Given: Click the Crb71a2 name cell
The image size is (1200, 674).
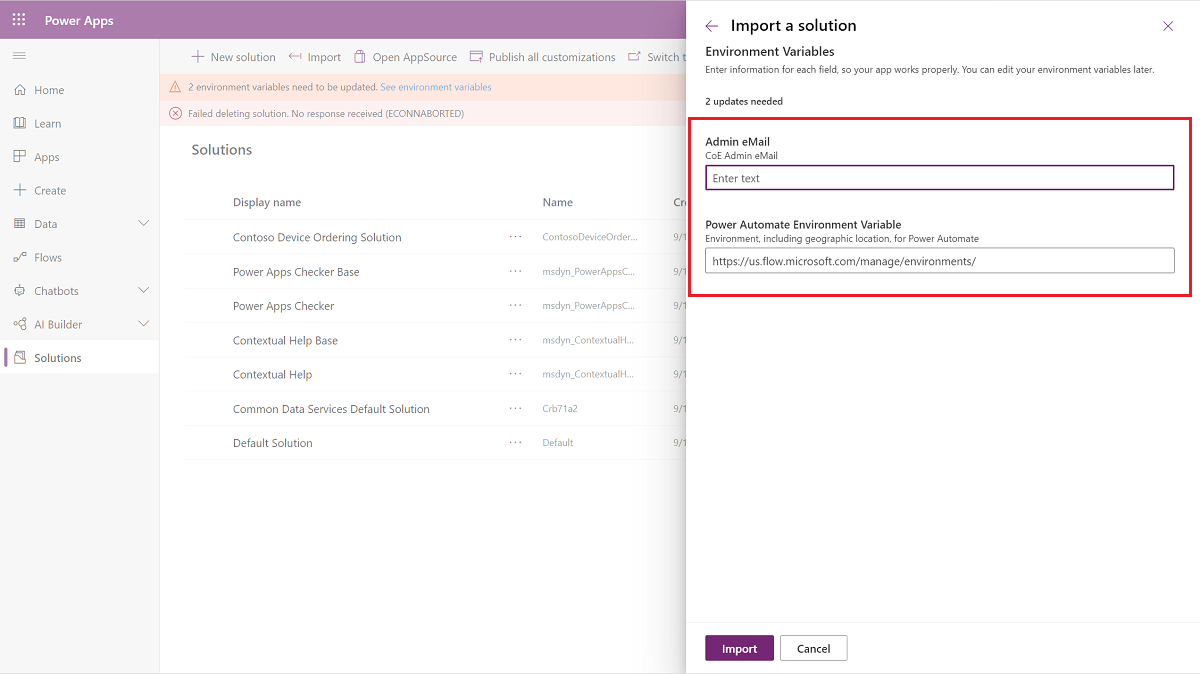Looking at the screenshot, I should point(560,409).
